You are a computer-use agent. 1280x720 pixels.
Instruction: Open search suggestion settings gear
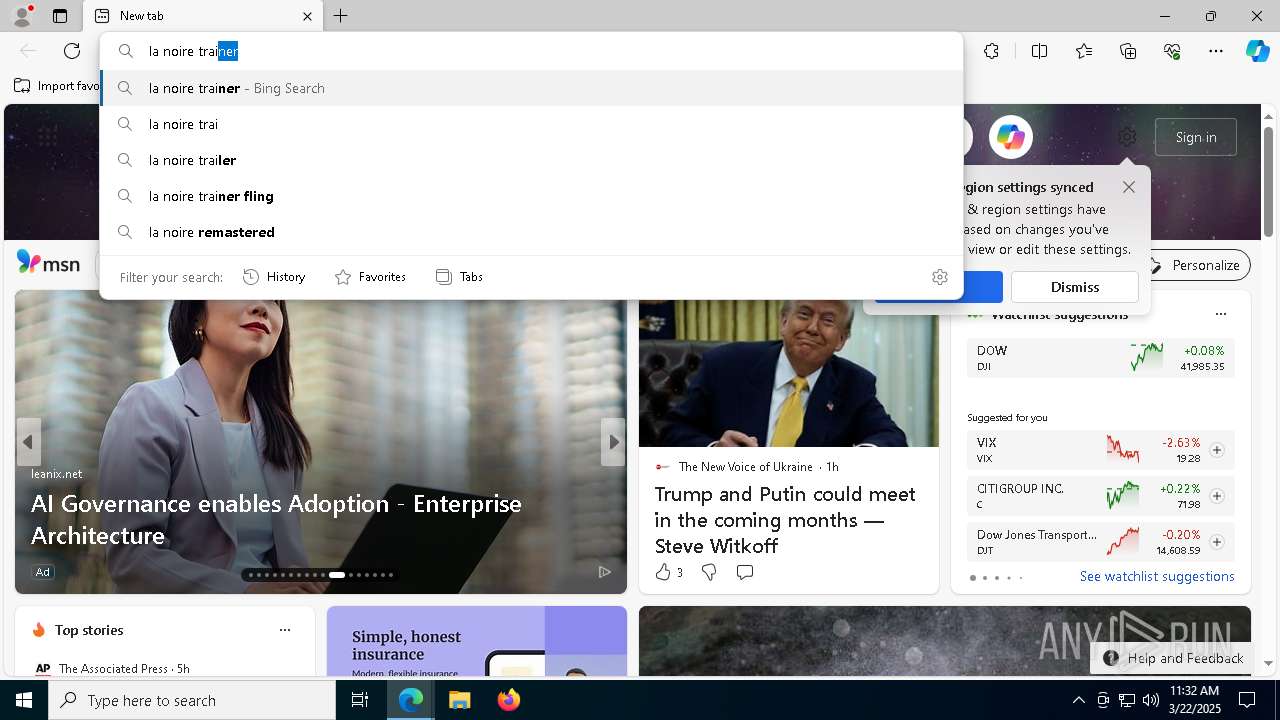[940, 277]
